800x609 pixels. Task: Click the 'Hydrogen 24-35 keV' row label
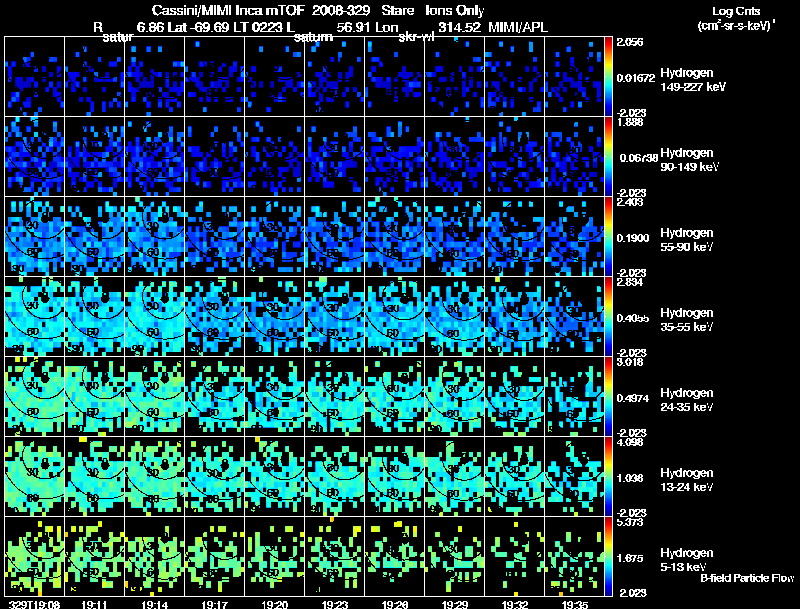click(687, 400)
